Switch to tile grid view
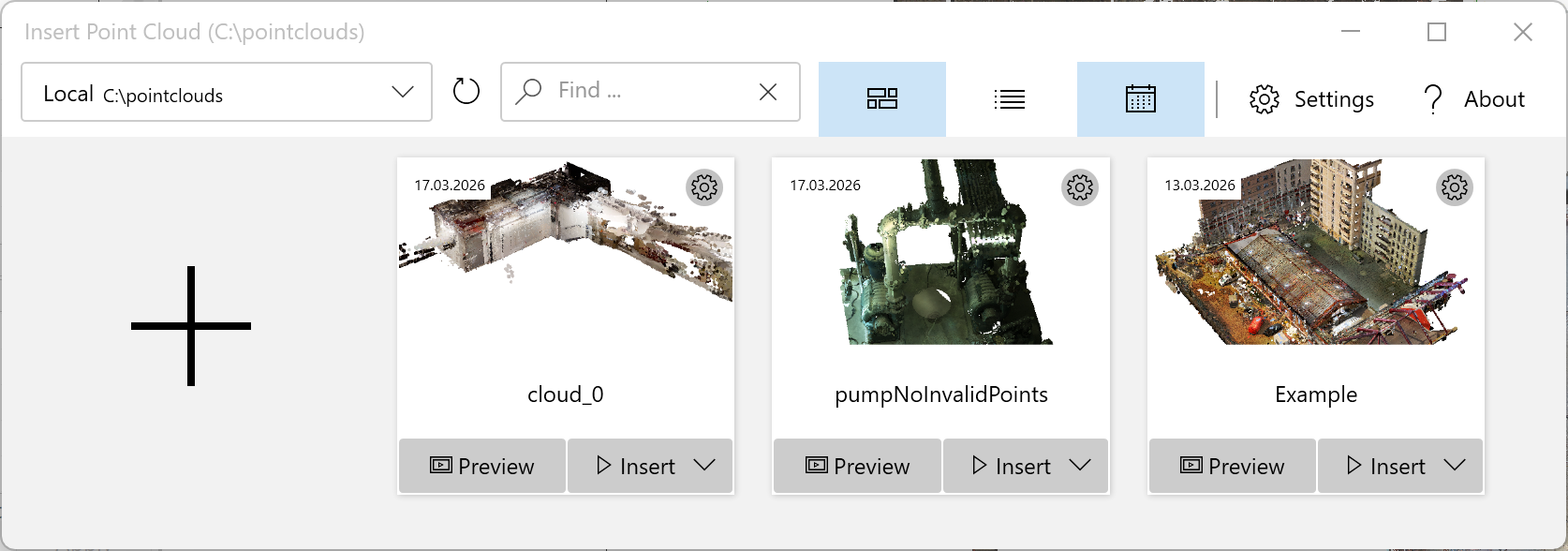 coord(881,99)
